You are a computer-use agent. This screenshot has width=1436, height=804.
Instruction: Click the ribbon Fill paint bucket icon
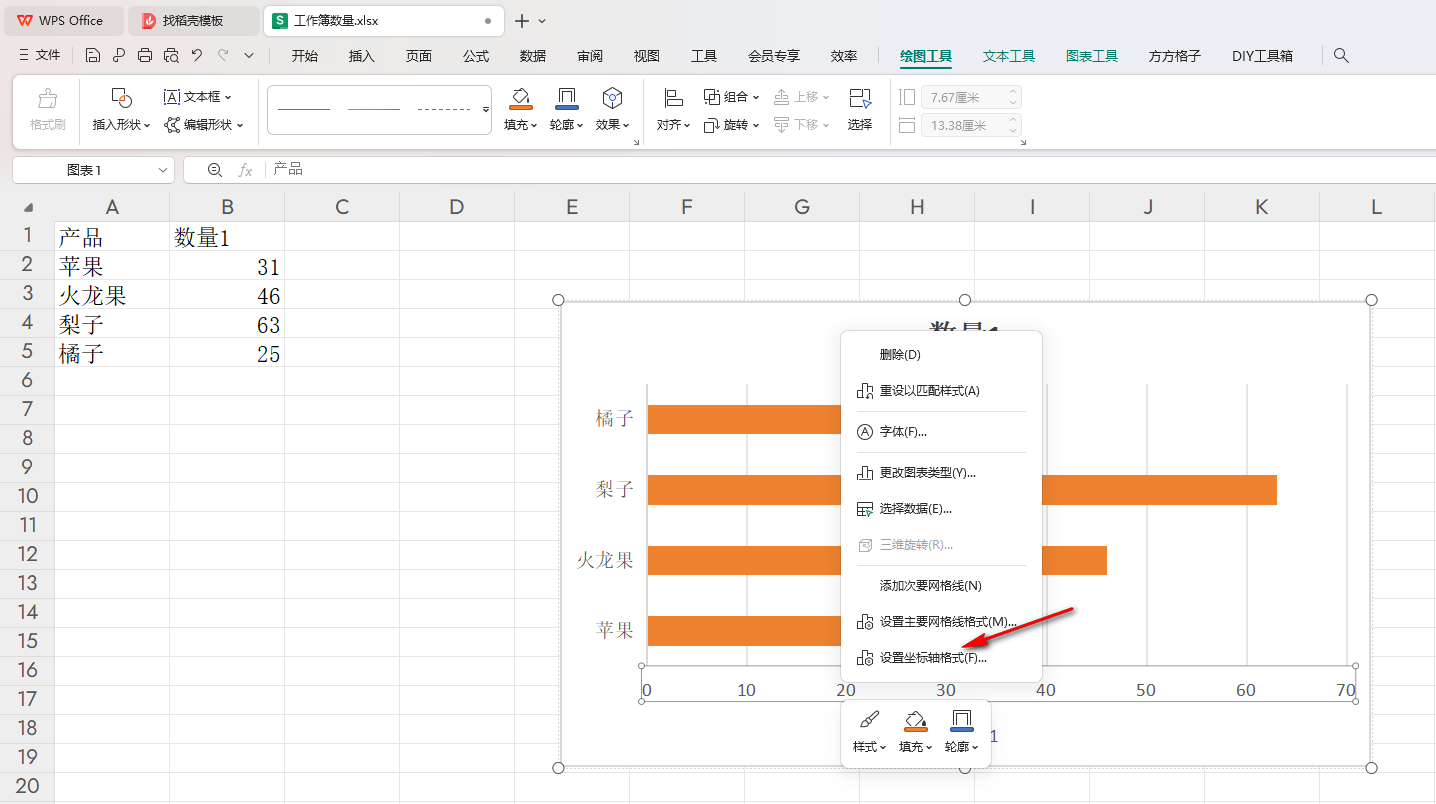click(520, 98)
